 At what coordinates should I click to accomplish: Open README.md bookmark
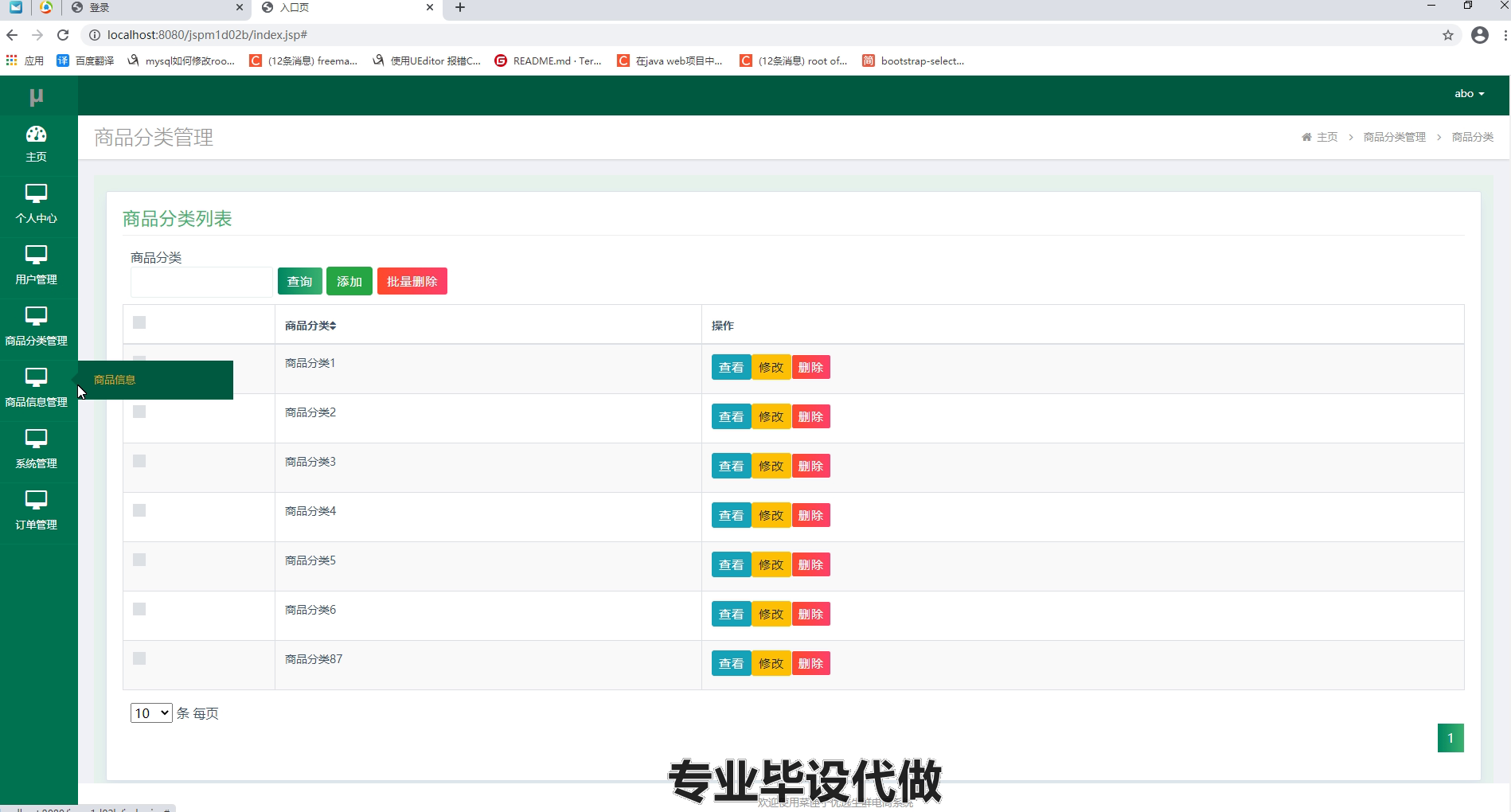pyautogui.click(x=548, y=61)
